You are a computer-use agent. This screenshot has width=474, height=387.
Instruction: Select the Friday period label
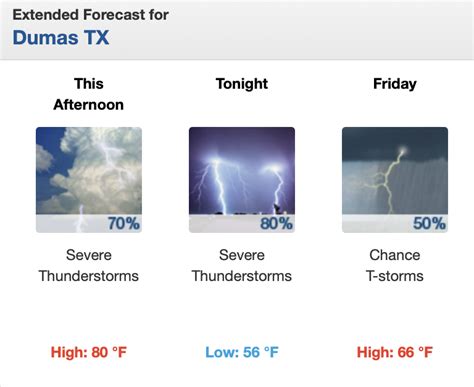395,84
